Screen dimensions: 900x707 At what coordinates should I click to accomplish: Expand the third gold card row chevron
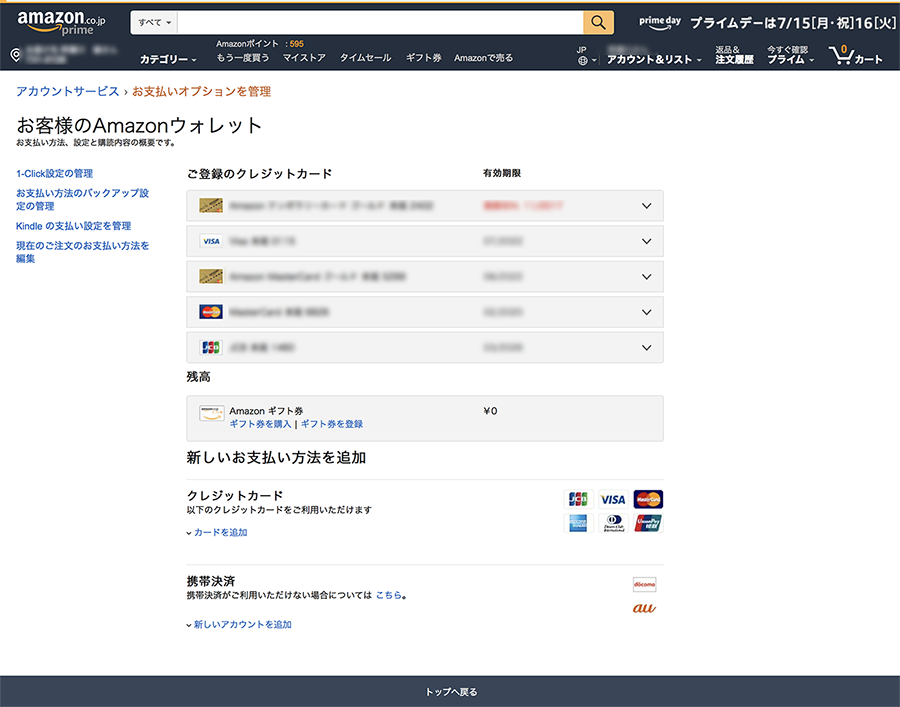tap(646, 277)
